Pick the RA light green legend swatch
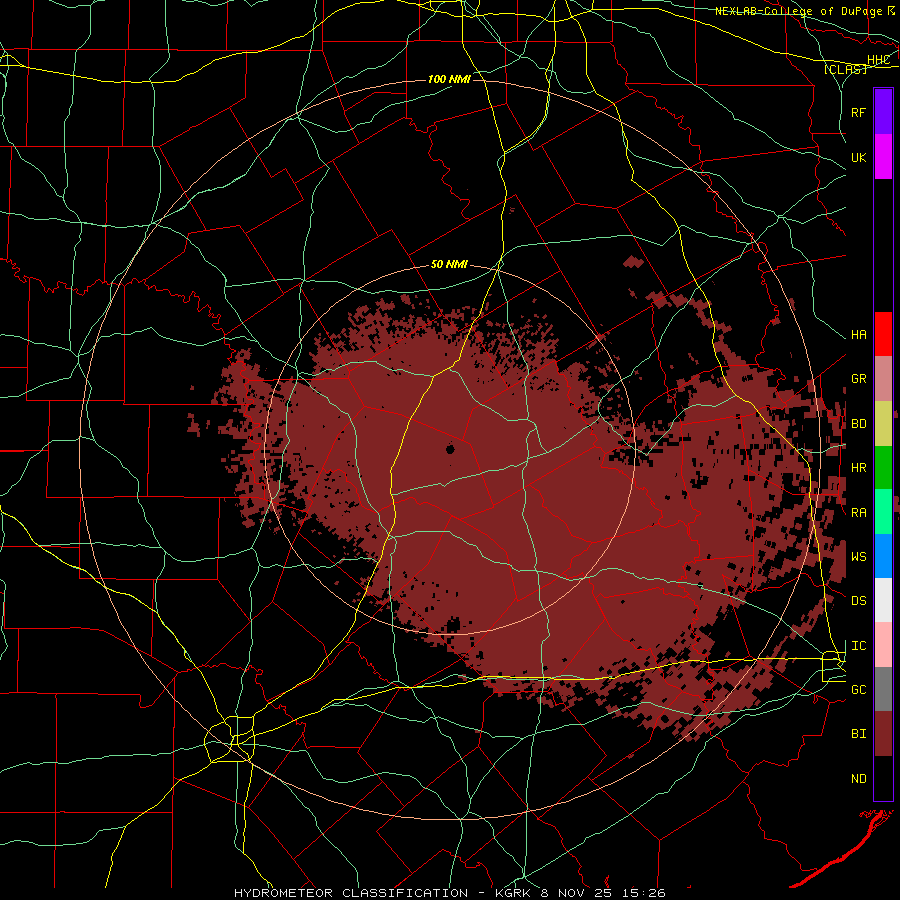The width and height of the screenshot is (900, 900). [883, 511]
